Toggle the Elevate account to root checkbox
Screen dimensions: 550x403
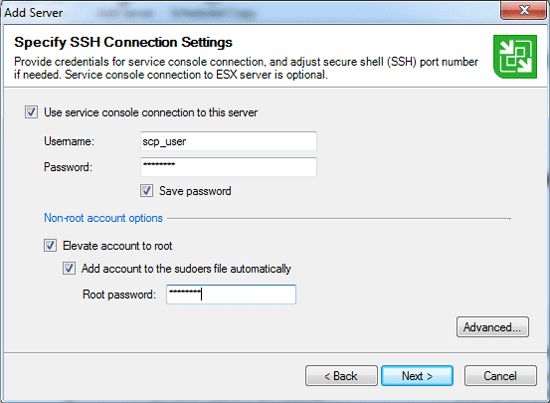[x=50, y=246]
